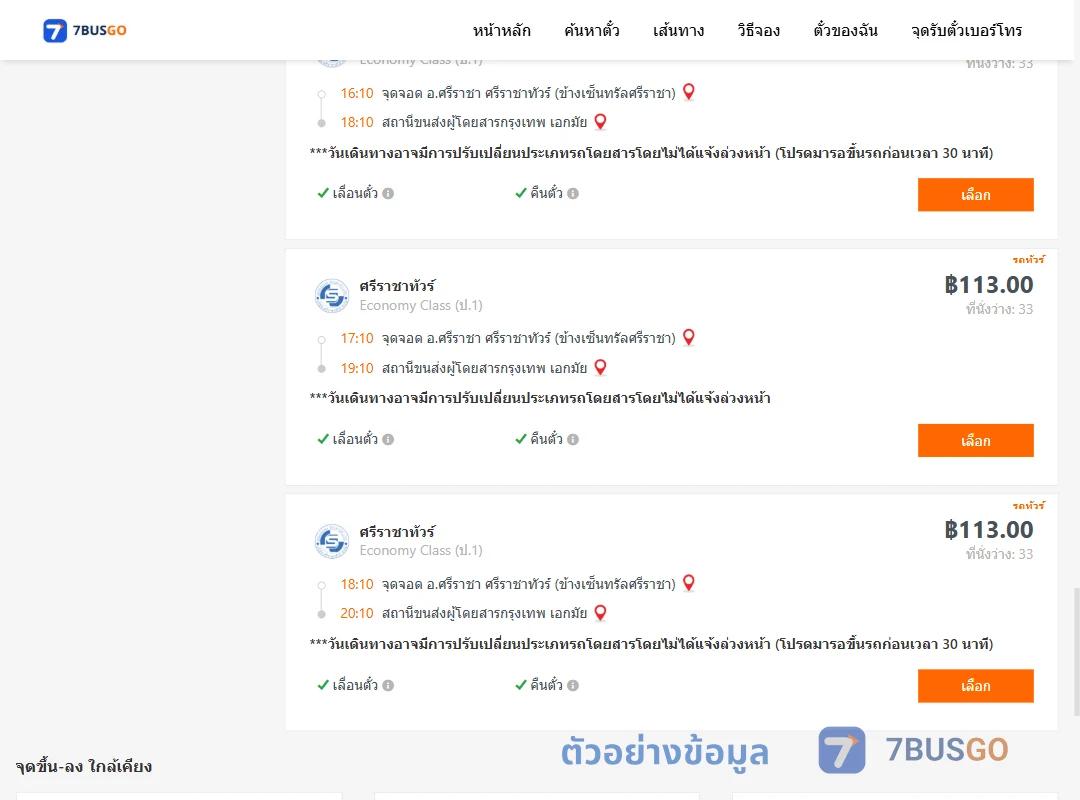Screen dimensions: 1080x800
Task: Click map pin for 18:10 departure stop in last card
Action: (x=689, y=583)
